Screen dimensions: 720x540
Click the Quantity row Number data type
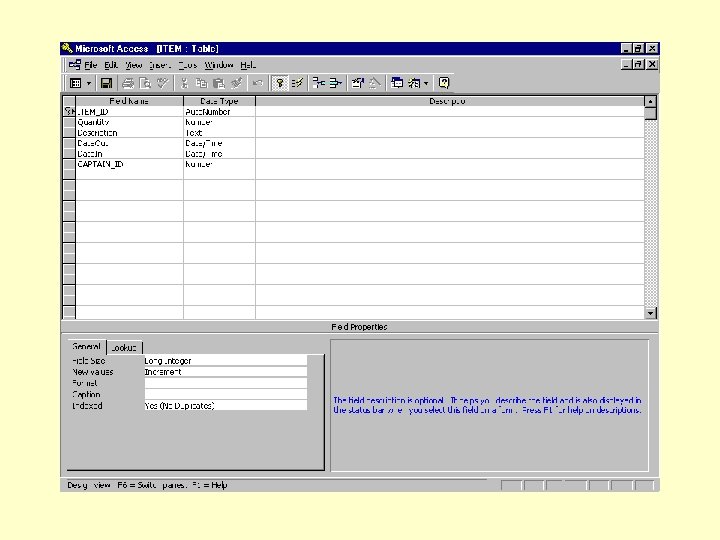coord(219,122)
